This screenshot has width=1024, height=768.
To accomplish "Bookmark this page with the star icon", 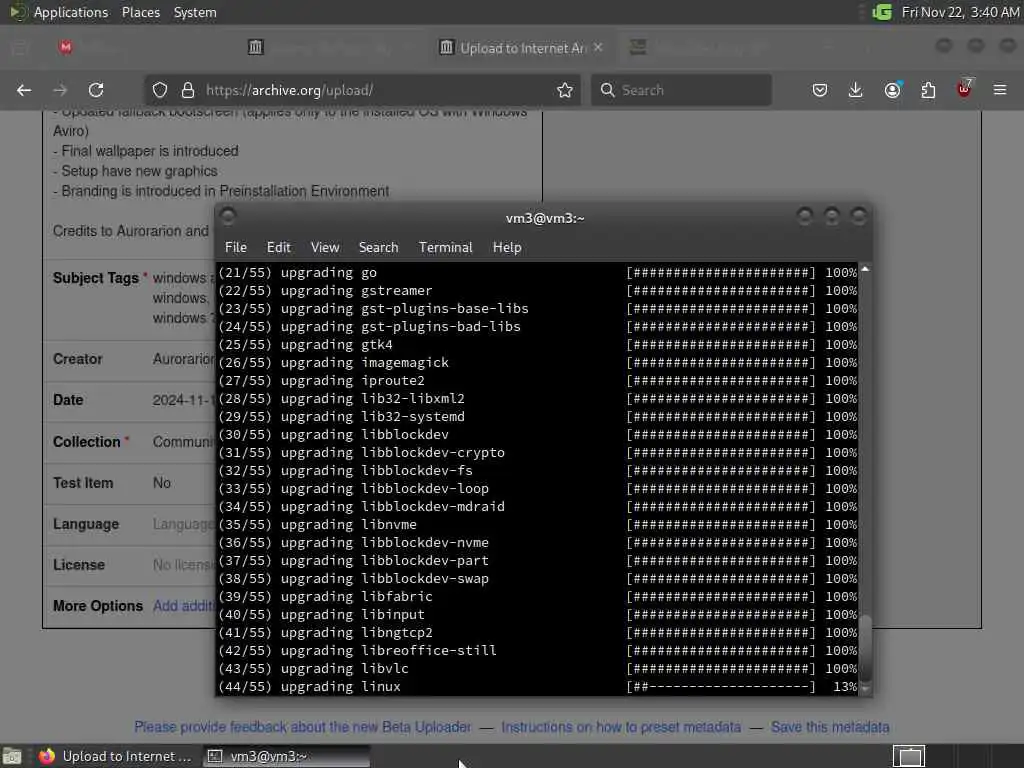I will coord(565,90).
